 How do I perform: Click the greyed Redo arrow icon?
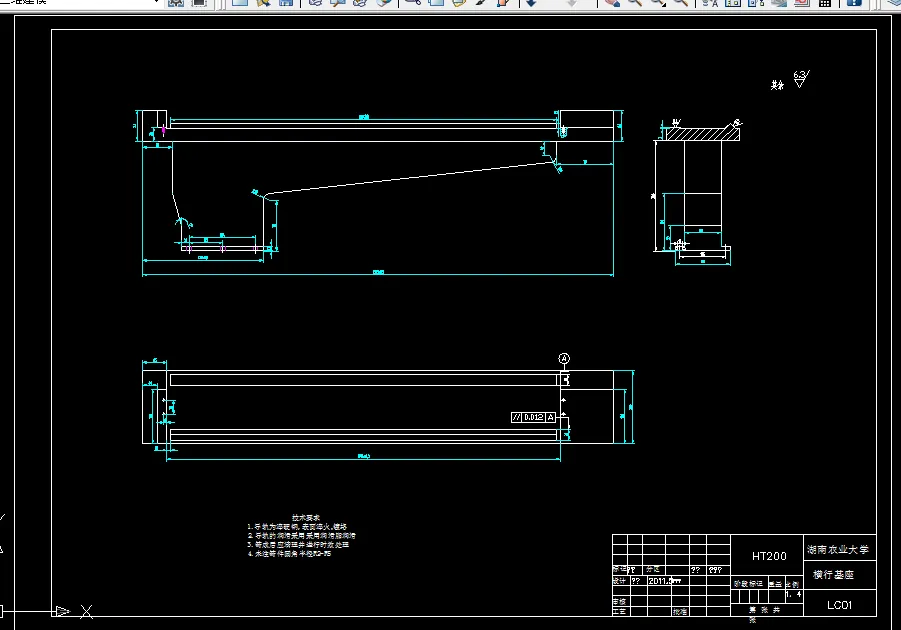[x=572, y=3]
